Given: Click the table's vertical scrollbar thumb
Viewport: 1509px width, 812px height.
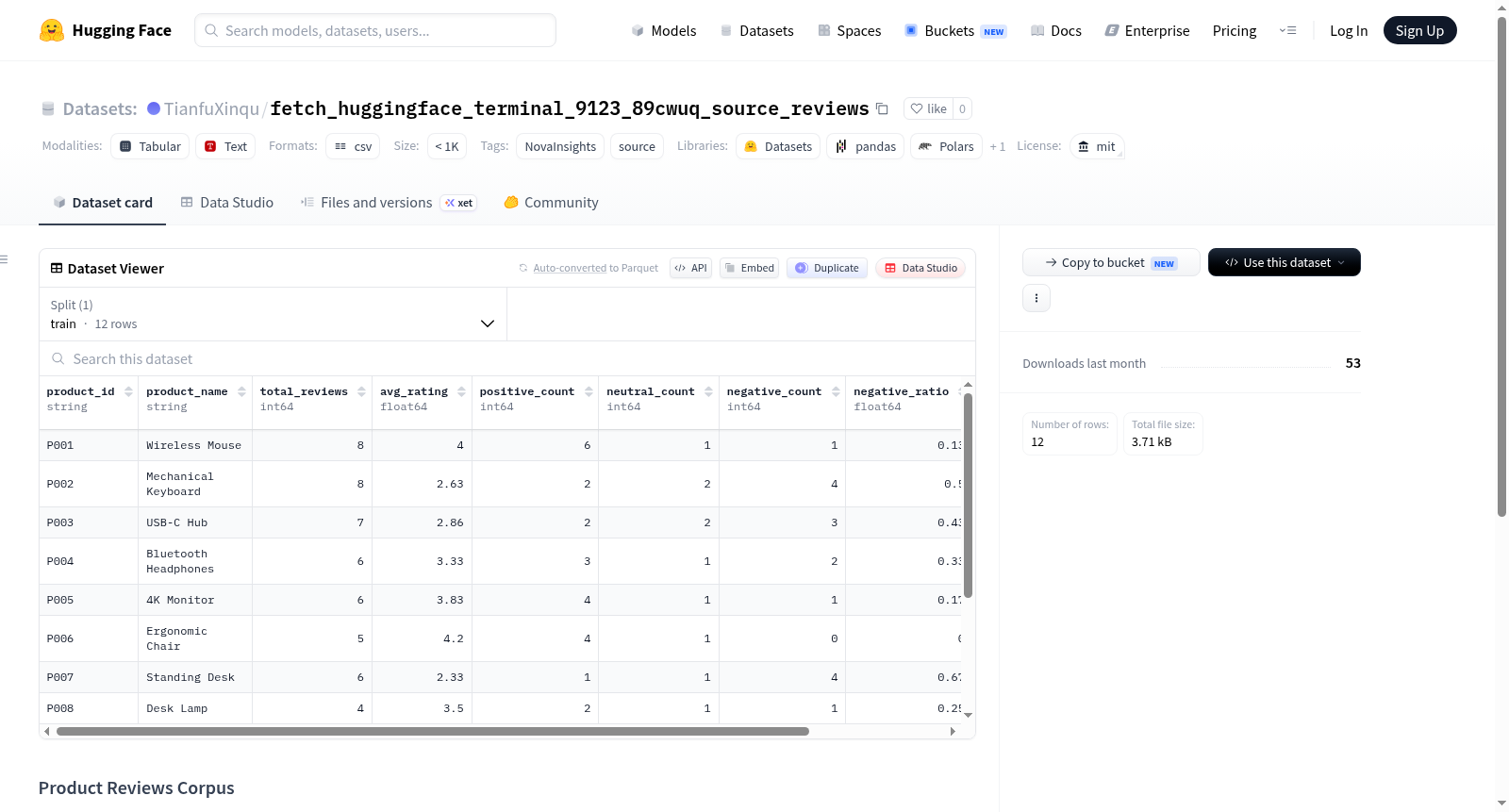Looking at the screenshot, I should pyautogui.click(x=968, y=495).
